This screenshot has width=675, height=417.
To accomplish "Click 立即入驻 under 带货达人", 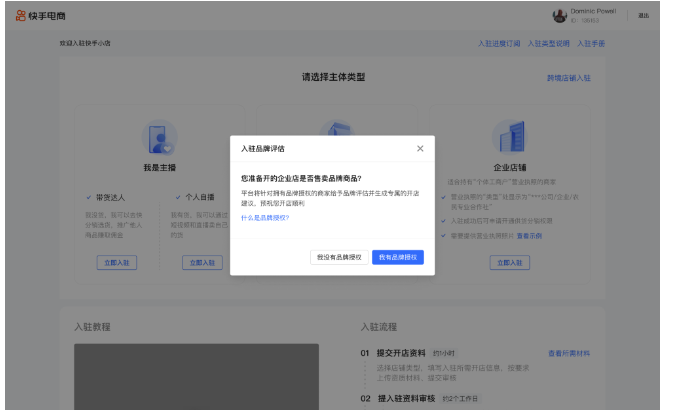I will pos(117,262).
